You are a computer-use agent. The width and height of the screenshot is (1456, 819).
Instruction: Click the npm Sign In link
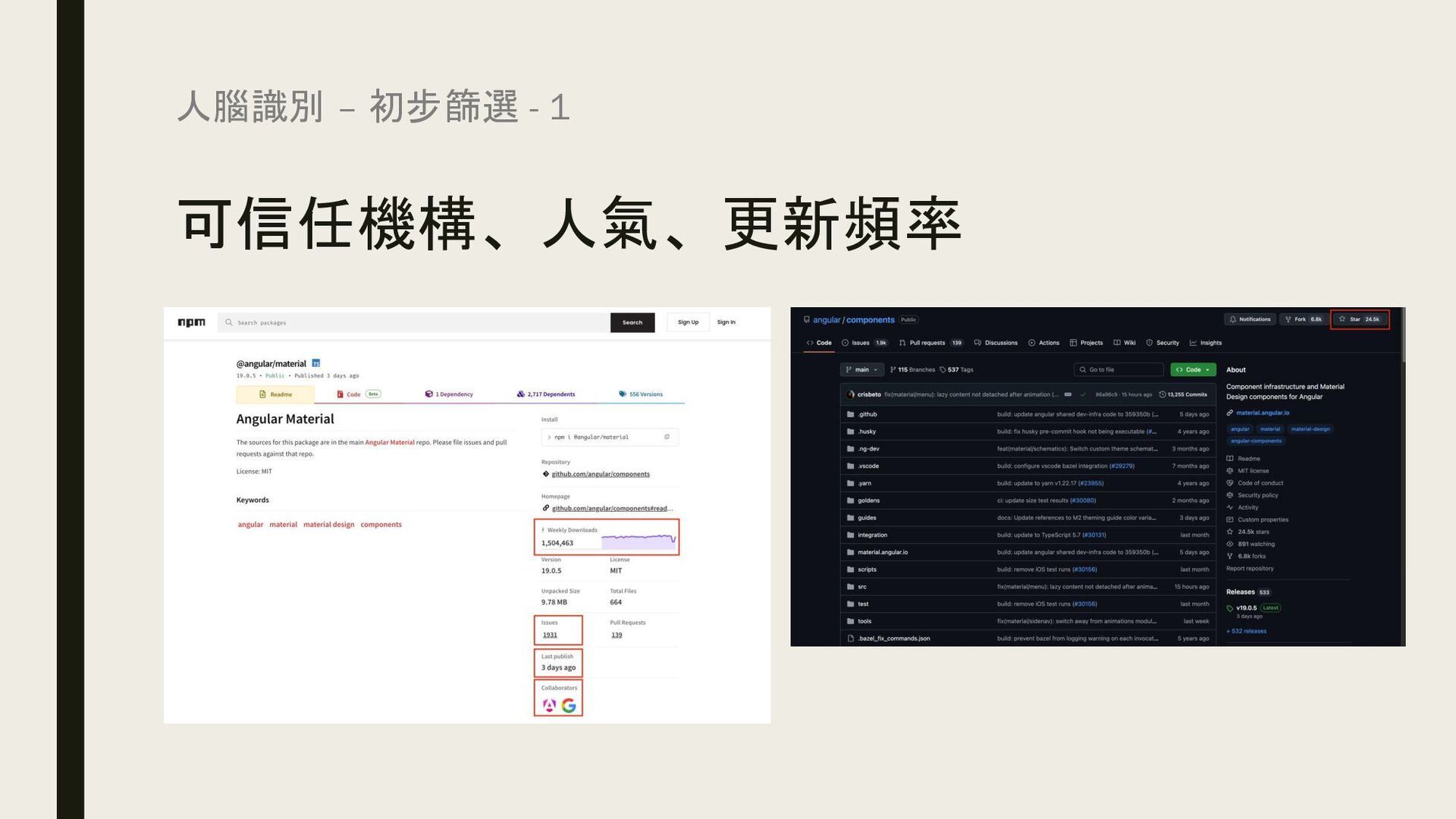click(726, 322)
